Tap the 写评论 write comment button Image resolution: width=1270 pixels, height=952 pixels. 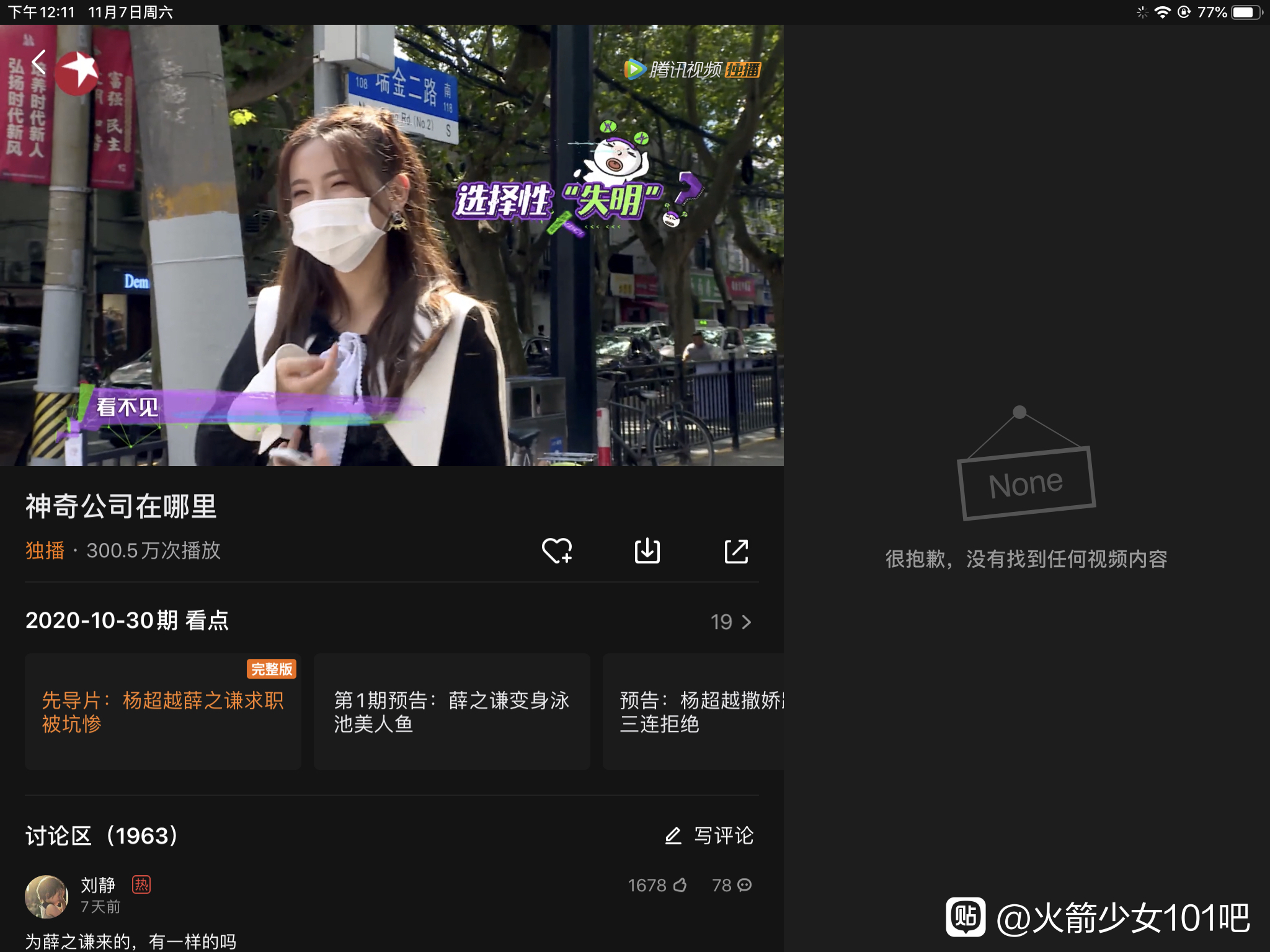pyautogui.click(x=709, y=835)
